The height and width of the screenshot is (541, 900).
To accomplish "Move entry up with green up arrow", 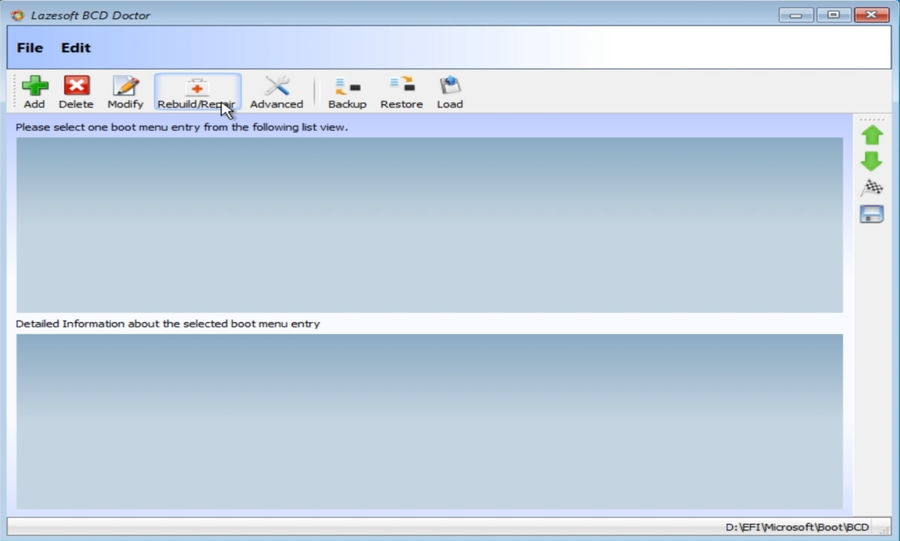I will (871, 136).
